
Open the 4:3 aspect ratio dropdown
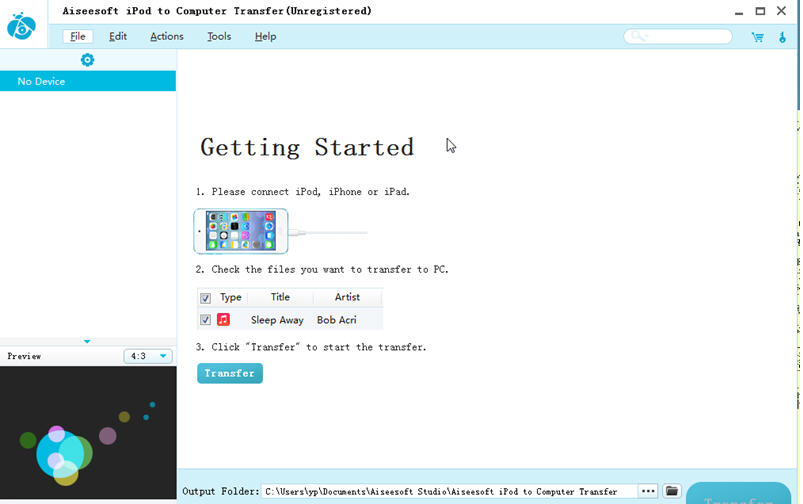pos(148,356)
